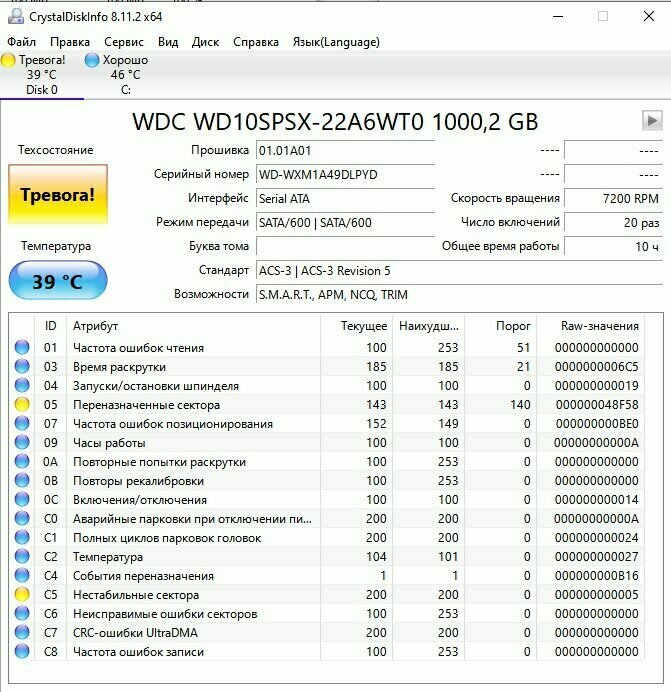Click status icon for C6 Неисправимые ошибки секторов

tap(22, 613)
